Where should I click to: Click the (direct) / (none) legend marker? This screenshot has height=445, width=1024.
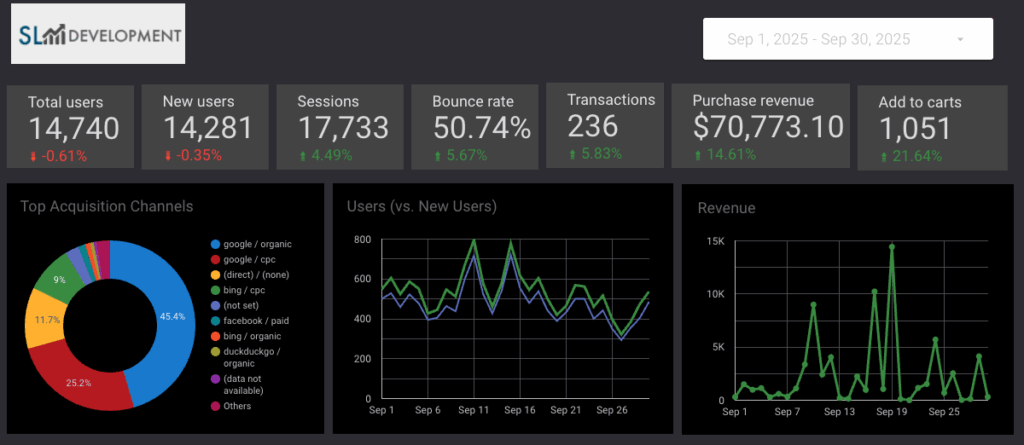pyautogui.click(x=215, y=276)
